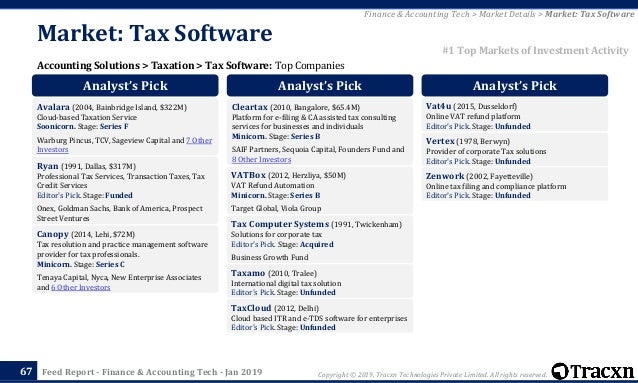638x383 pixels.
Task: Click 'Online VAT refund platform' description
Action: [473, 116]
